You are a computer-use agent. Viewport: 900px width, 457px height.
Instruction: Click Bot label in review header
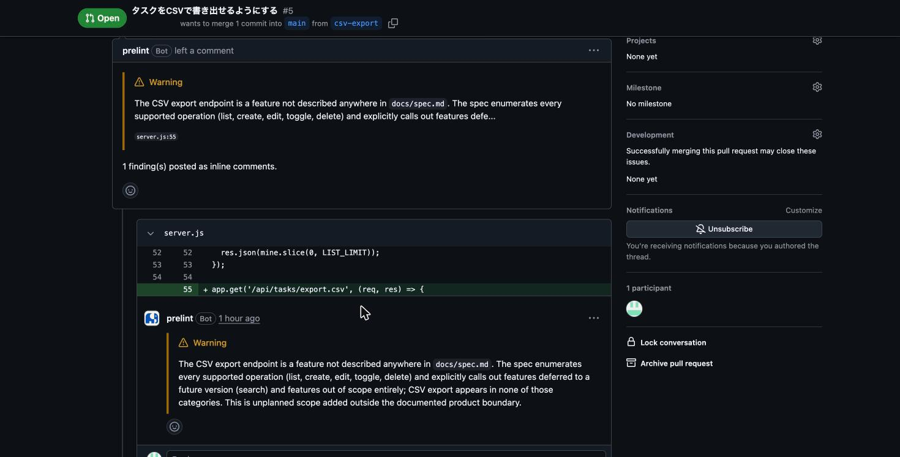[161, 51]
